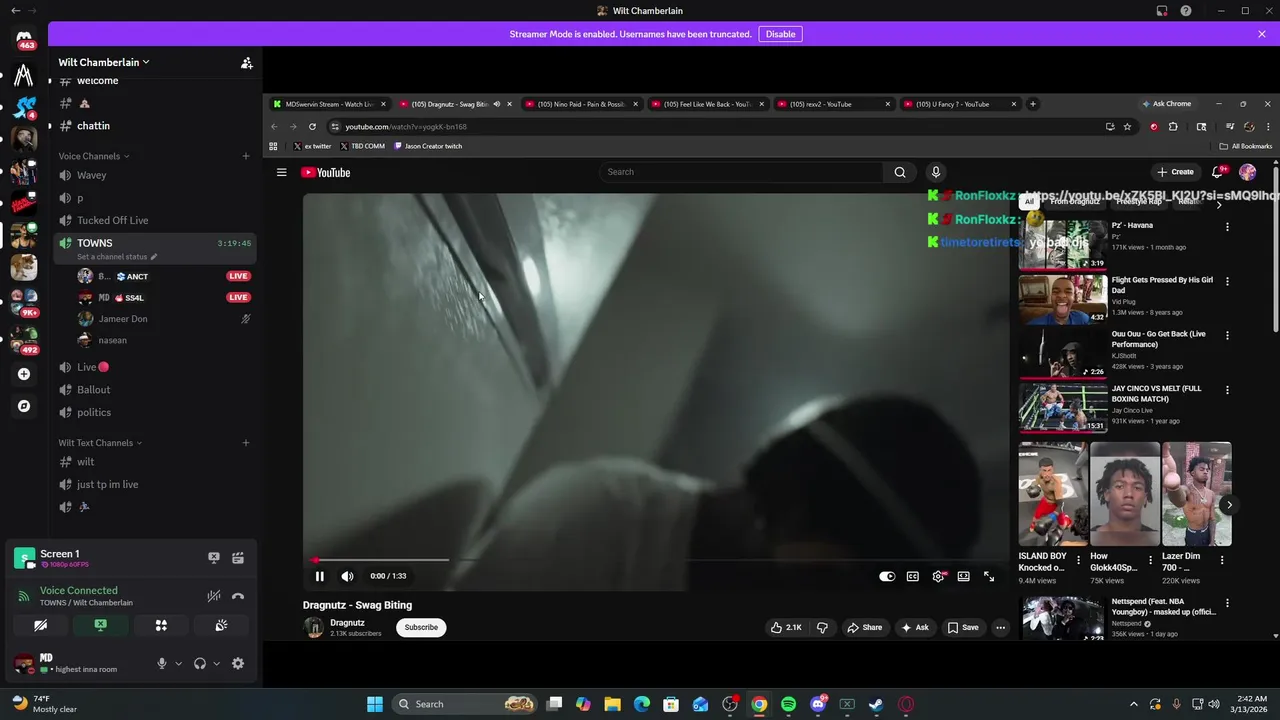Image resolution: width=1280 pixels, height=720 pixels.
Task: Click the Ask button under the video
Action: [x=915, y=627]
